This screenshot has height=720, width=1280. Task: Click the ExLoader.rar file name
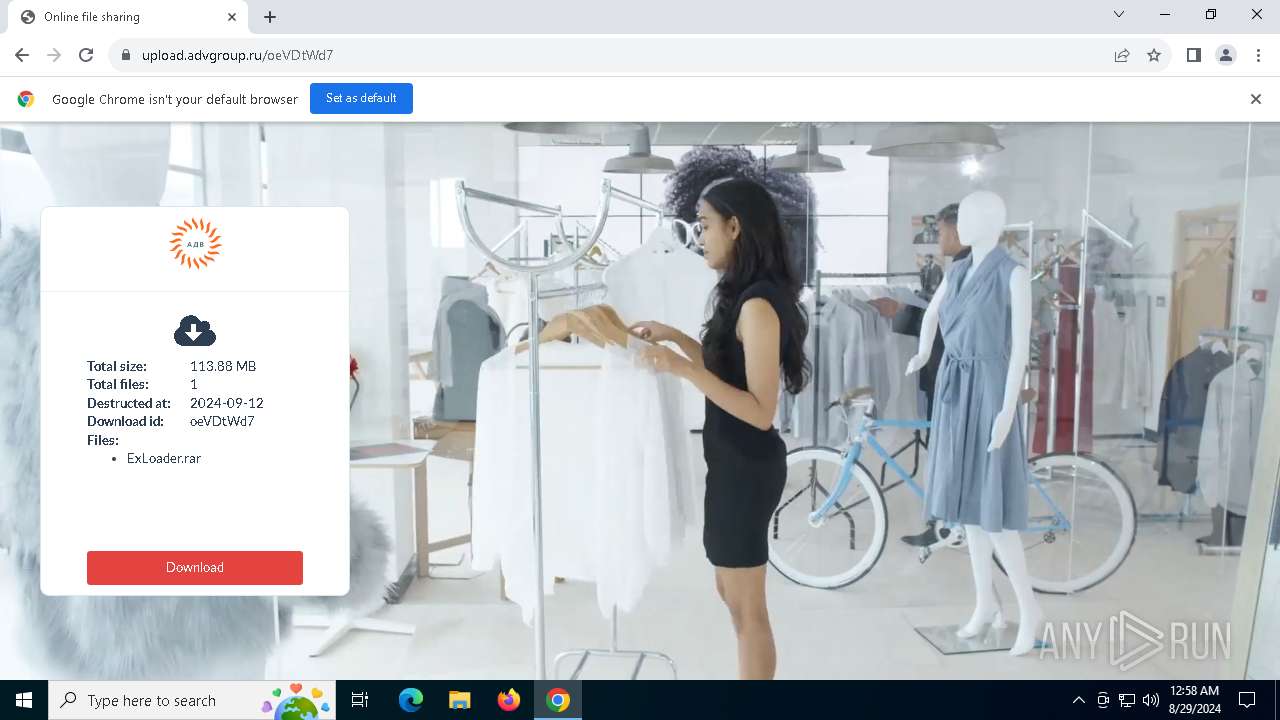pos(164,458)
